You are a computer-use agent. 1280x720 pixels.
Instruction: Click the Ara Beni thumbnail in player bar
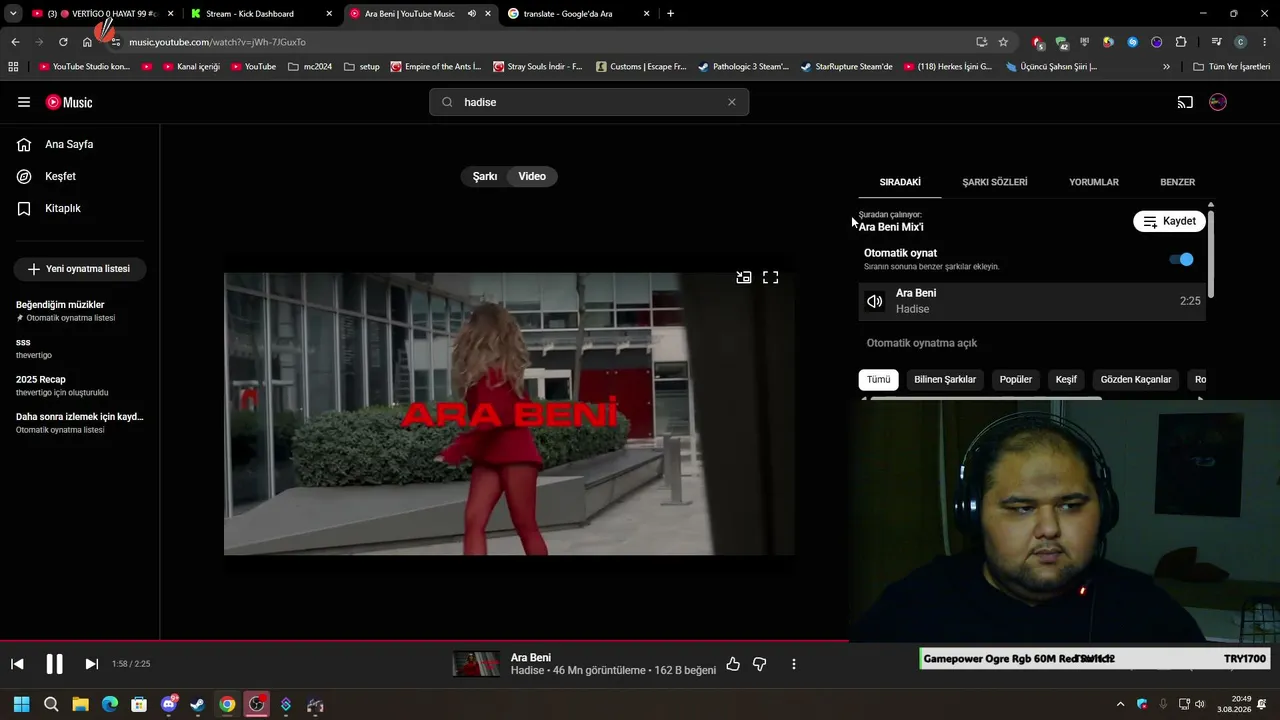point(476,664)
